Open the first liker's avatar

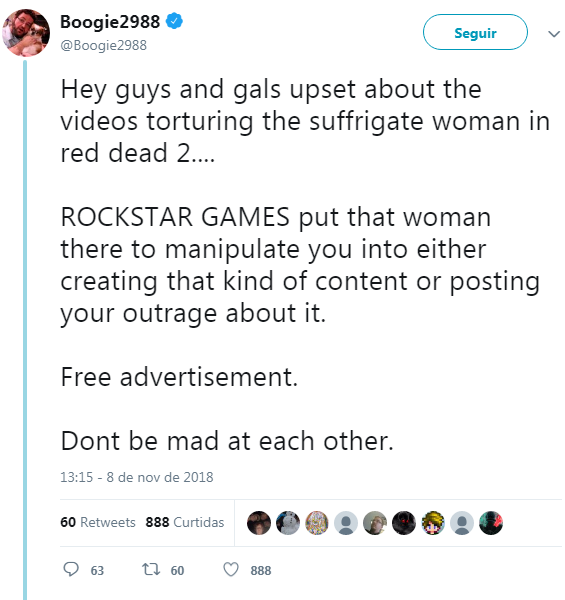[259, 523]
